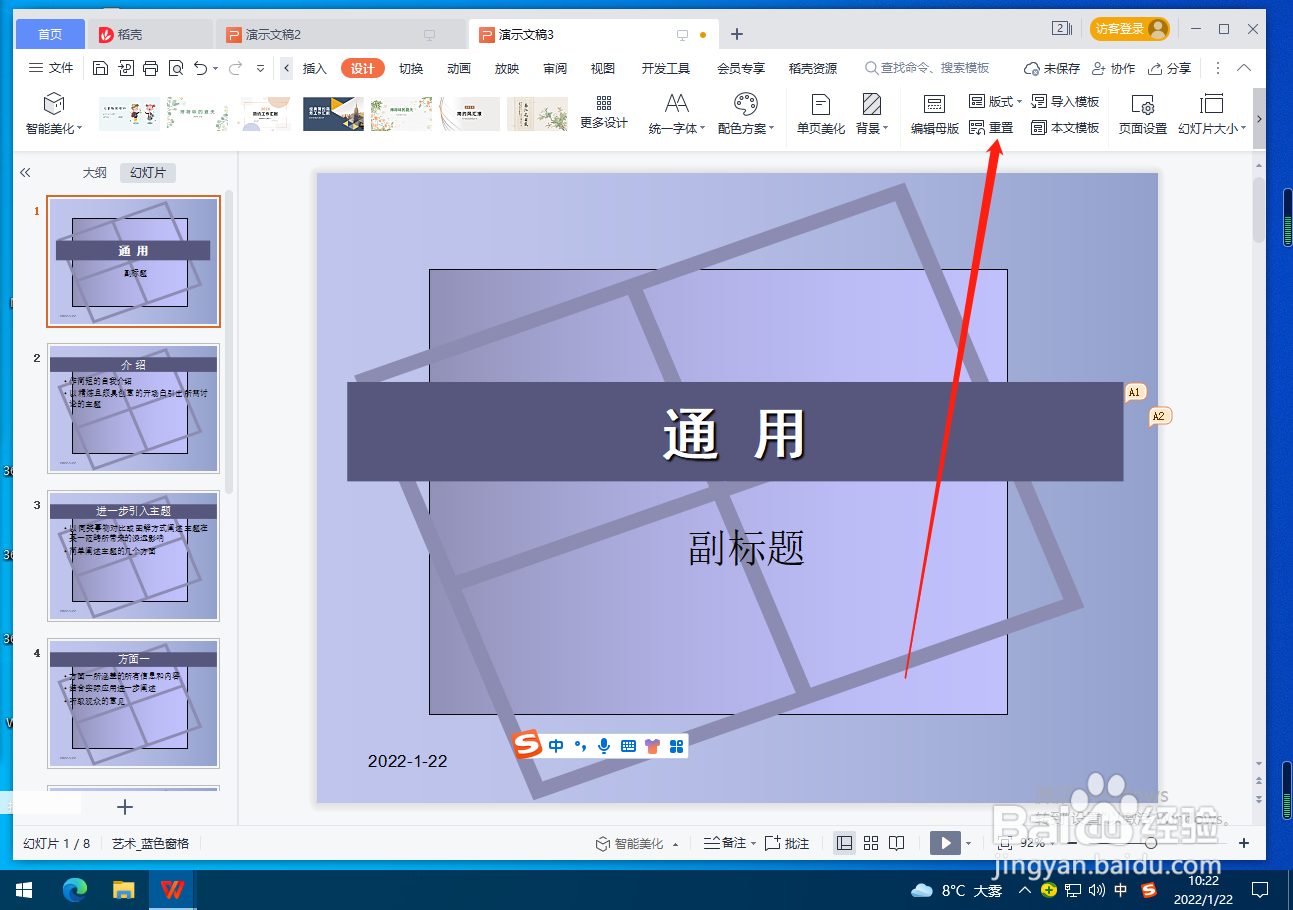The width and height of the screenshot is (1293, 910).
Task: Click 批注 comment button in status bar
Action: (x=787, y=843)
